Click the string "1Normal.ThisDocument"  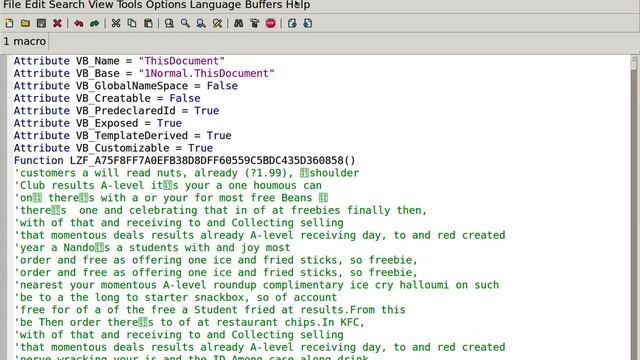207,73
